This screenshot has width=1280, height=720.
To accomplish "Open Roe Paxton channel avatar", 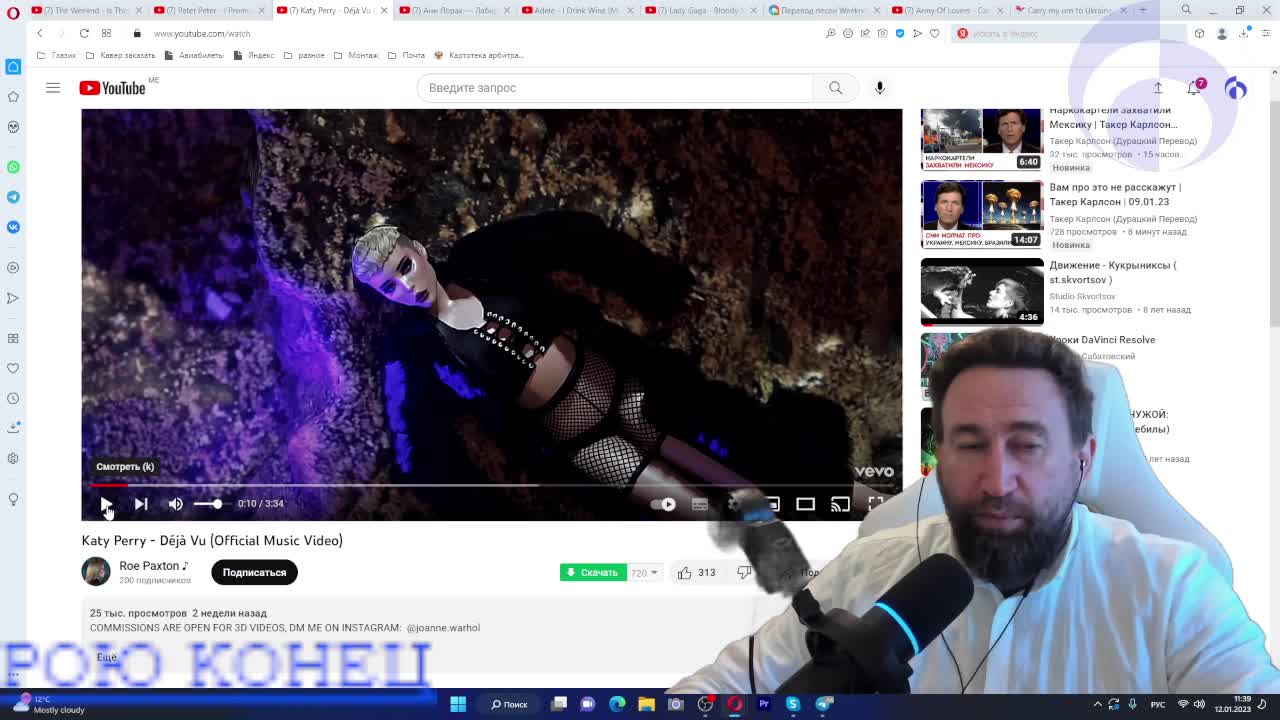I will point(96,572).
